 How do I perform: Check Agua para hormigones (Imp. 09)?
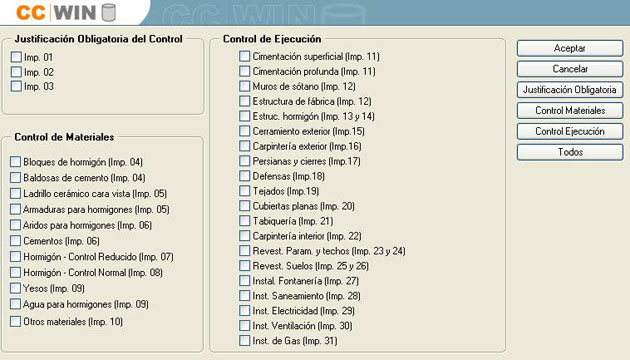15,304
